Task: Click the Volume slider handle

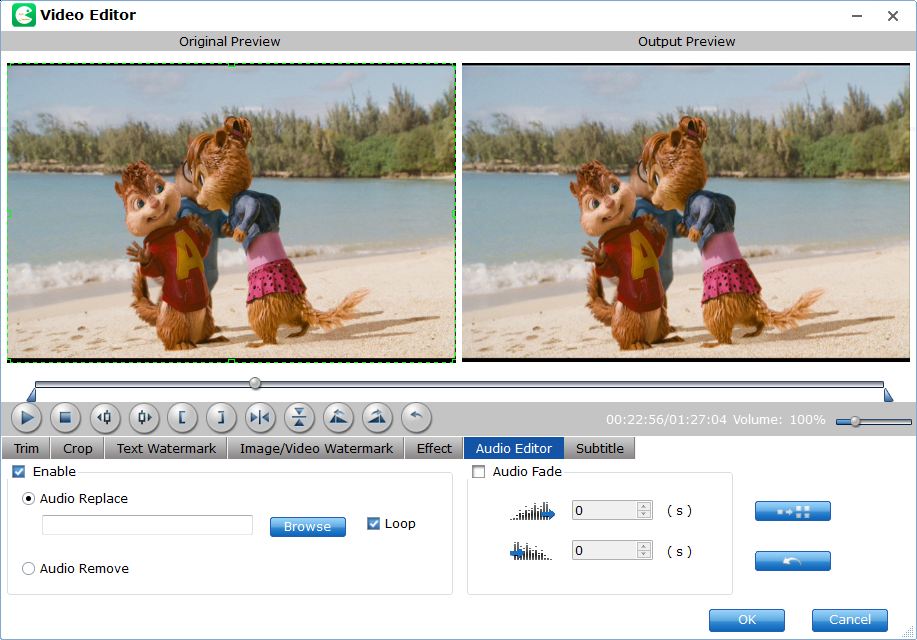Action: point(855,421)
